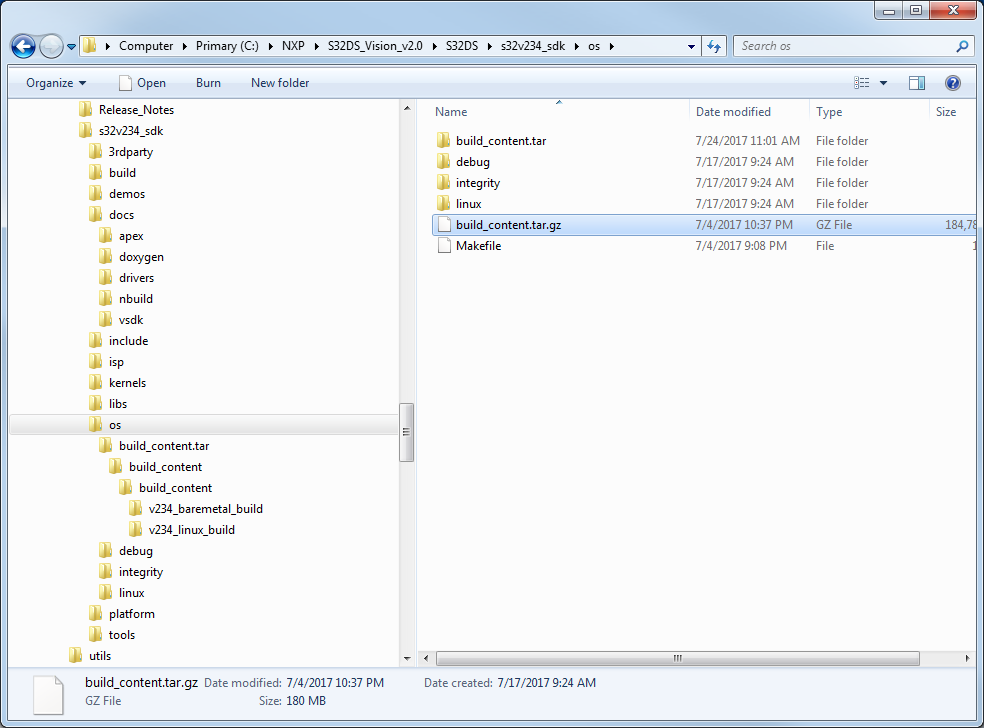Viewport: 984px width, 728px height.
Task: Click the tree pane scroll up arrow
Action: pyautogui.click(x=407, y=108)
